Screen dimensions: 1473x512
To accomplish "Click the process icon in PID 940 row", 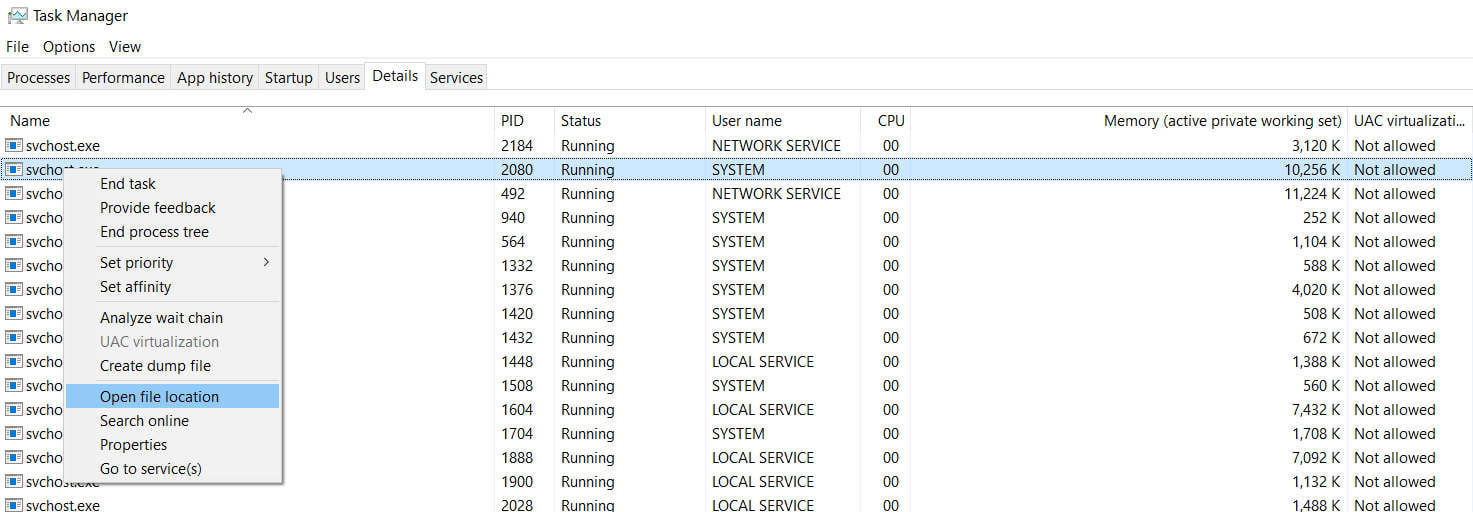I will tap(14, 218).
